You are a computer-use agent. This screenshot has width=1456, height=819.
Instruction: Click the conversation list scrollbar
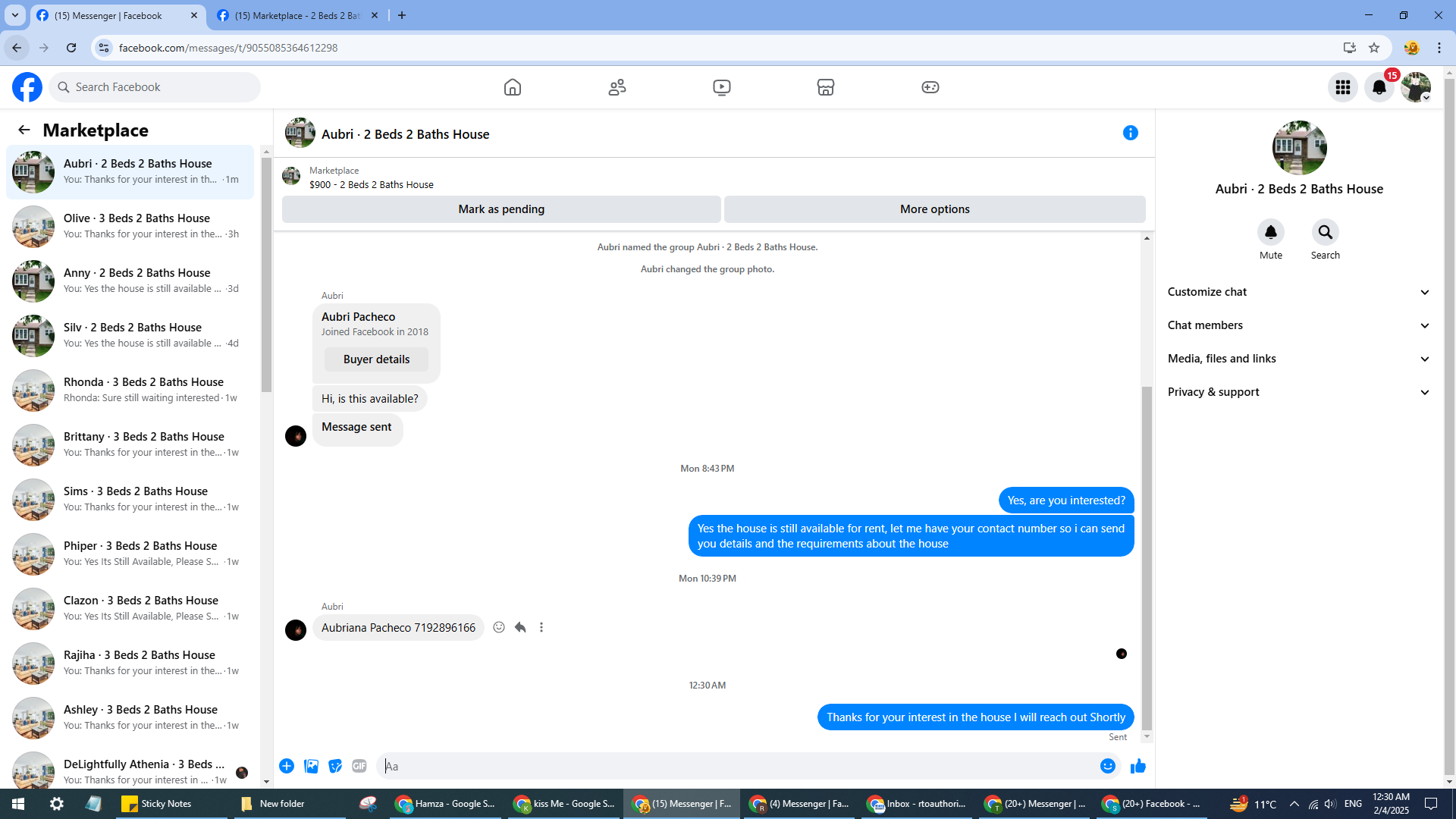(x=266, y=275)
